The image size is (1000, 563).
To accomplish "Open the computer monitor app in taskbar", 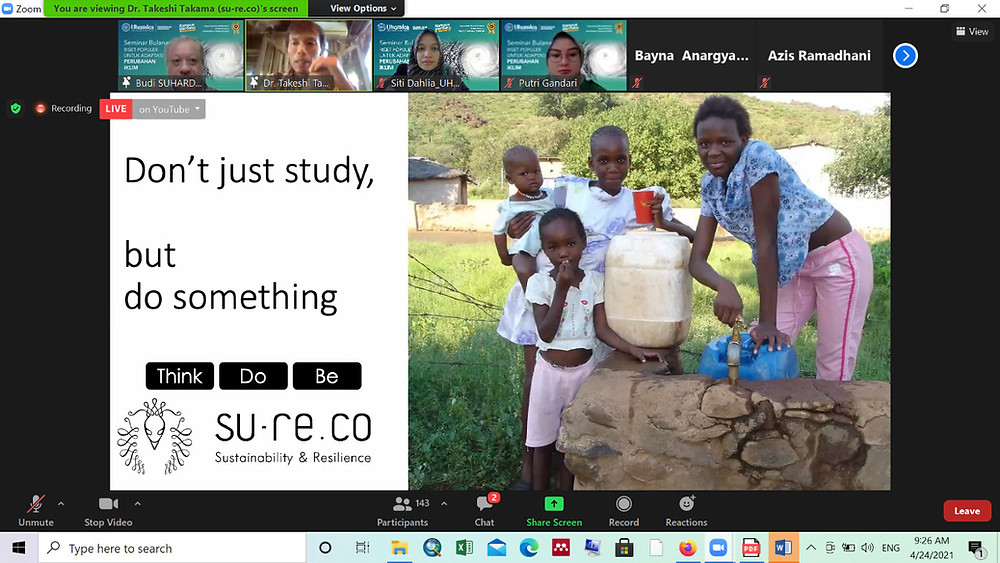I will point(592,548).
